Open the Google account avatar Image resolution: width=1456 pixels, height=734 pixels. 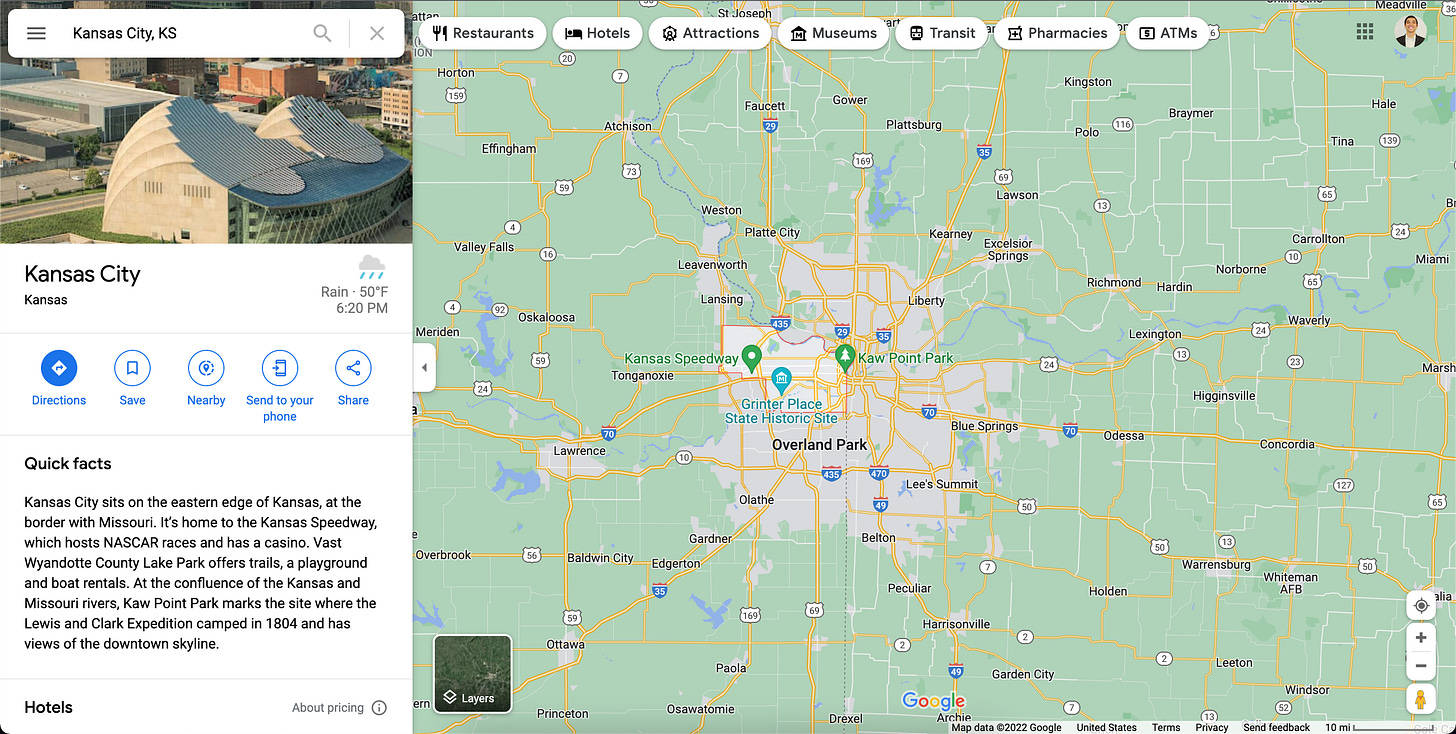pos(1411,32)
